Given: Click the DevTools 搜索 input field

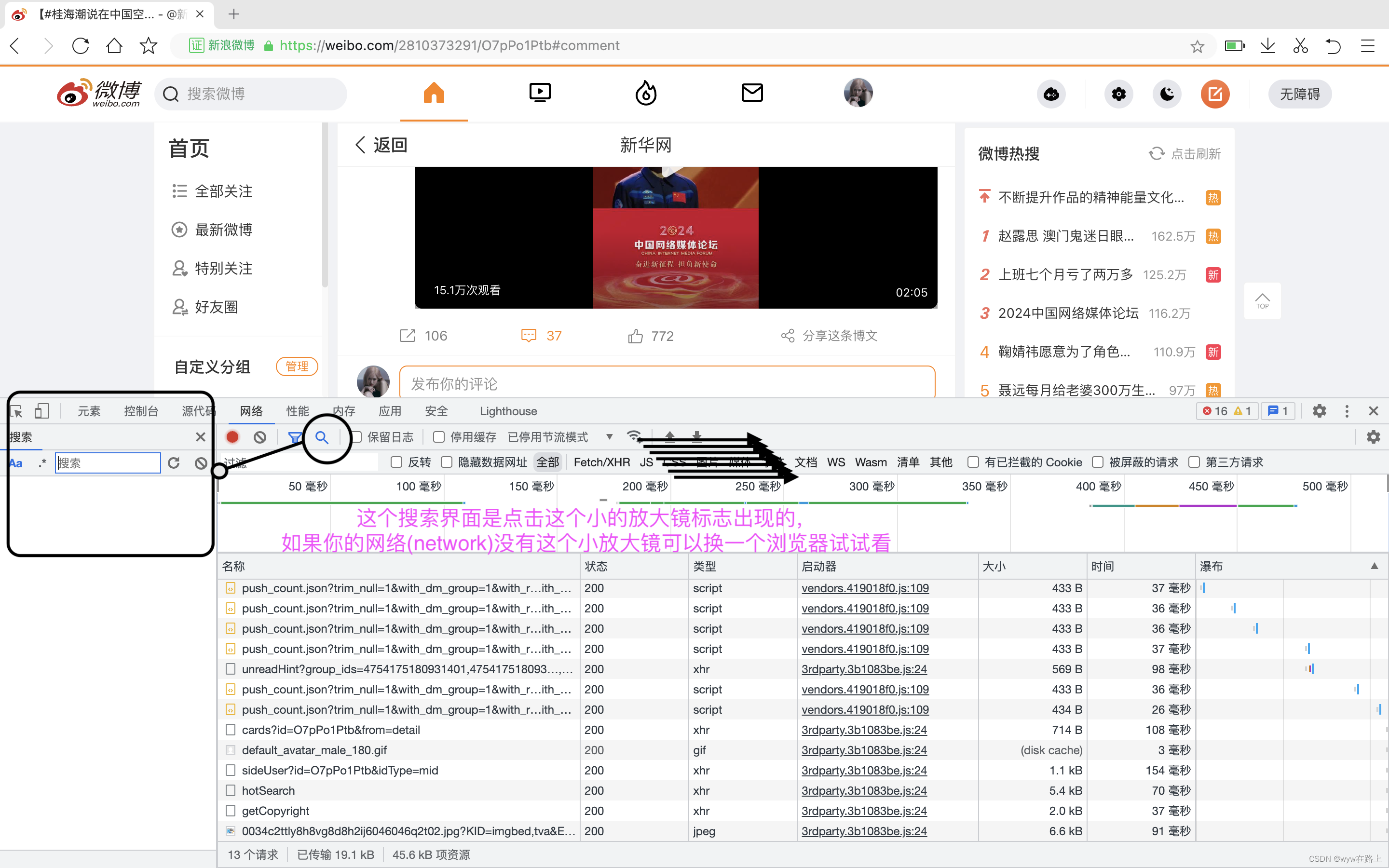Looking at the screenshot, I should [x=108, y=463].
